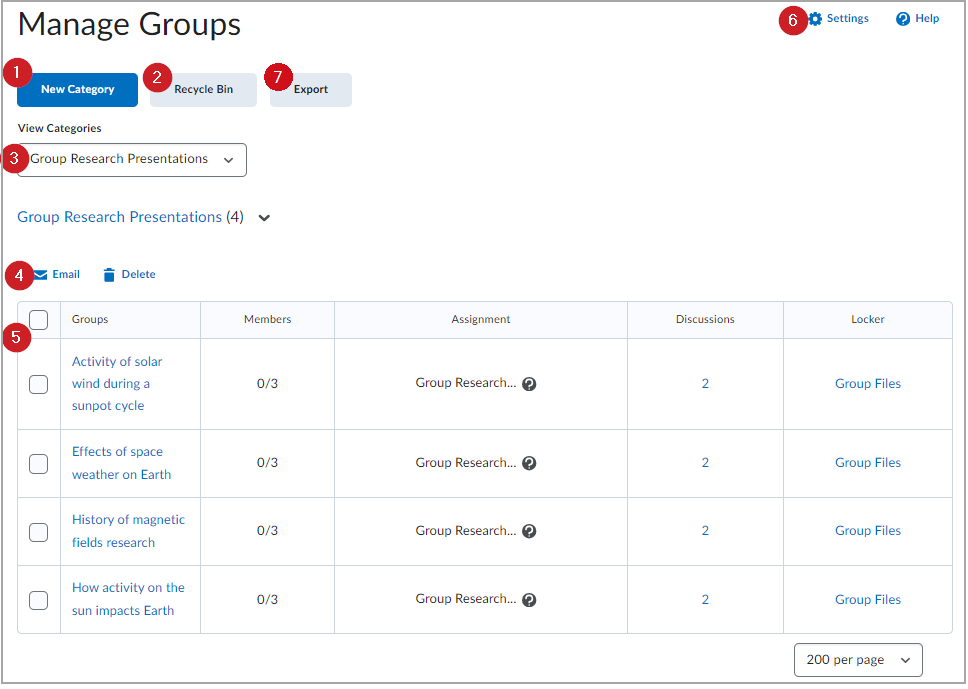Click the Help question mark icon
The height and width of the screenshot is (689, 968).
[903, 19]
